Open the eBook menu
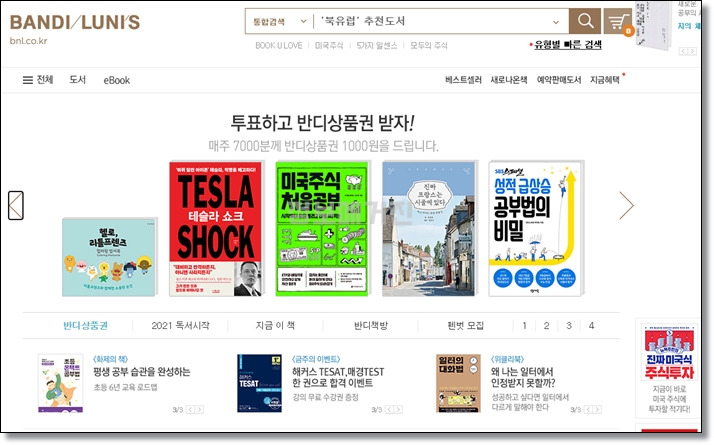The height and width of the screenshot is (445, 714). 117,80
